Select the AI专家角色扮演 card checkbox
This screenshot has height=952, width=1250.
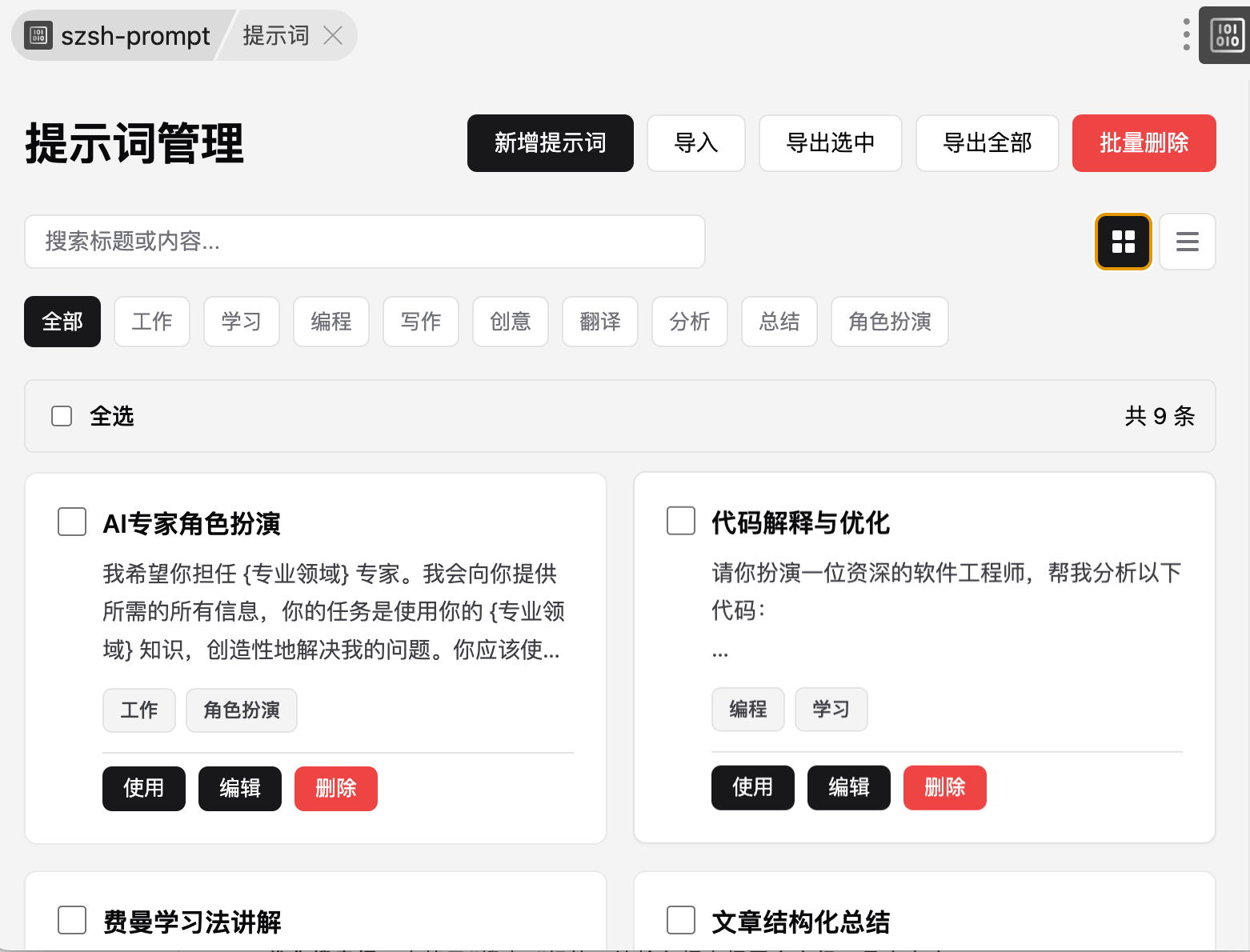(72, 522)
